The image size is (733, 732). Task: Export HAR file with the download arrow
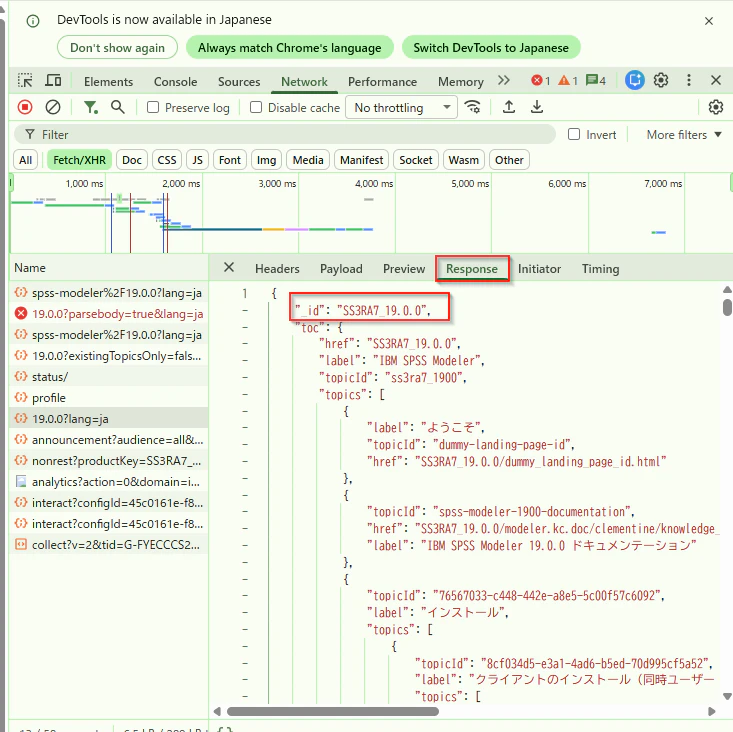point(537,107)
